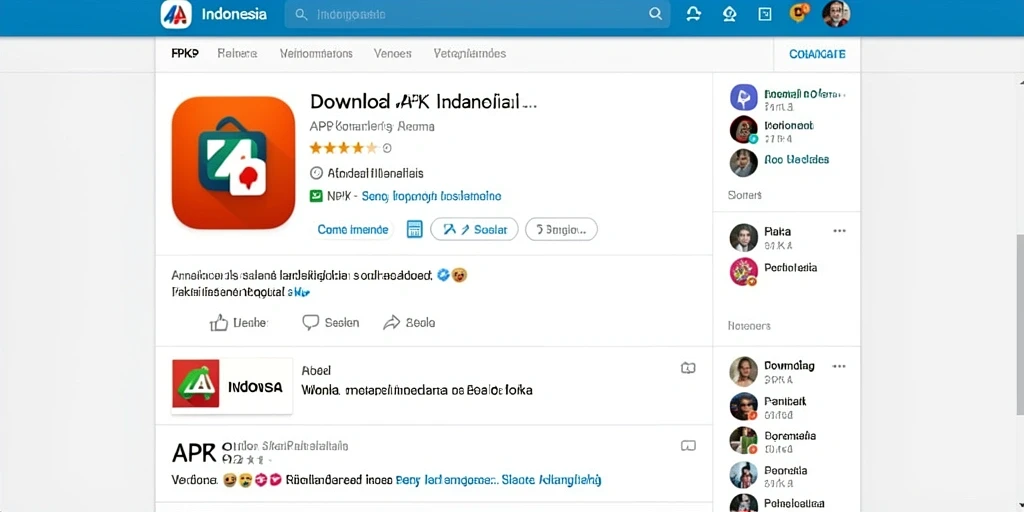Open the user profile avatar in header
This screenshot has height=512, width=1024.
(836, 14)
